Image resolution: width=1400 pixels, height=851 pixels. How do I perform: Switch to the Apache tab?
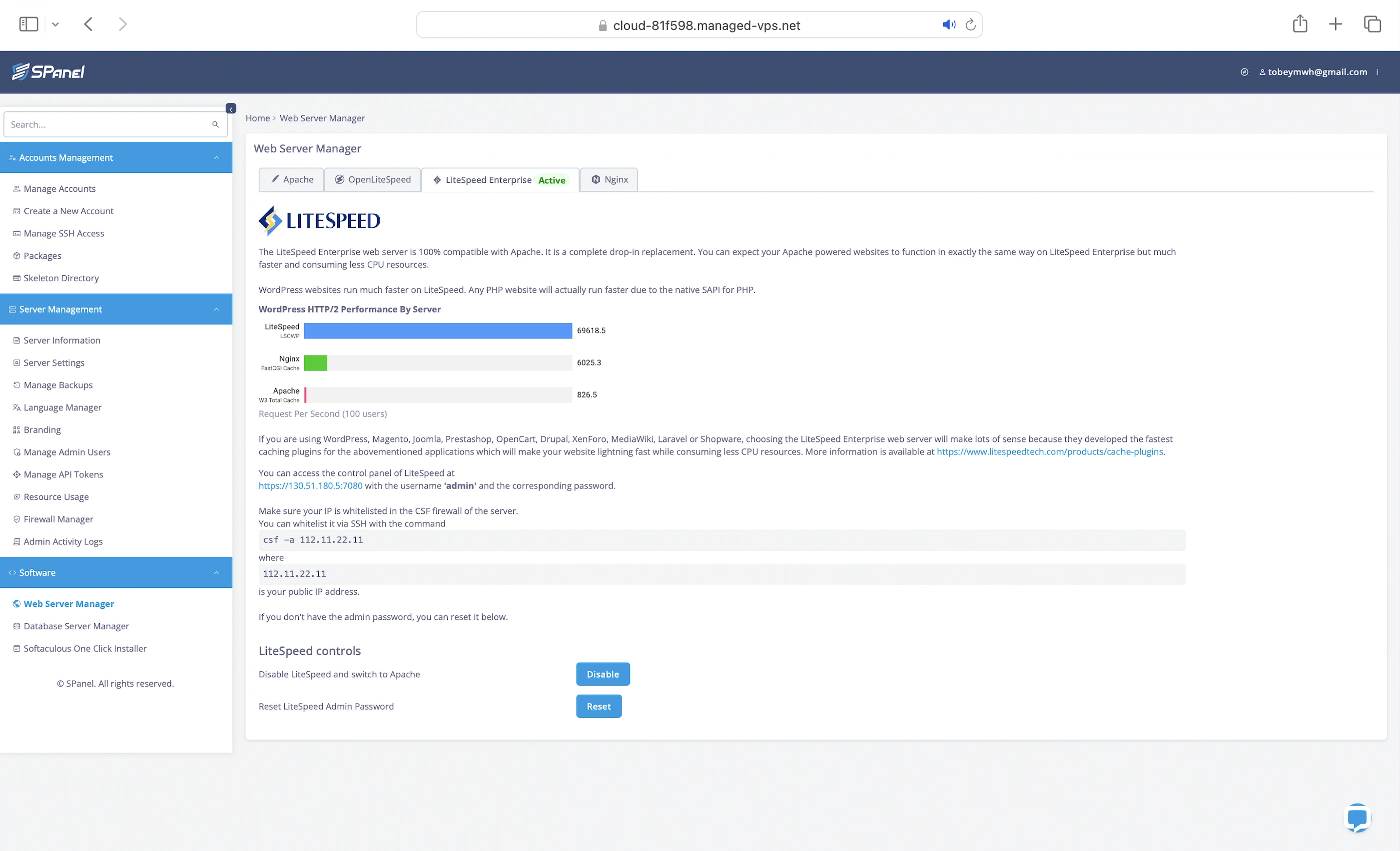pos(291,179)
